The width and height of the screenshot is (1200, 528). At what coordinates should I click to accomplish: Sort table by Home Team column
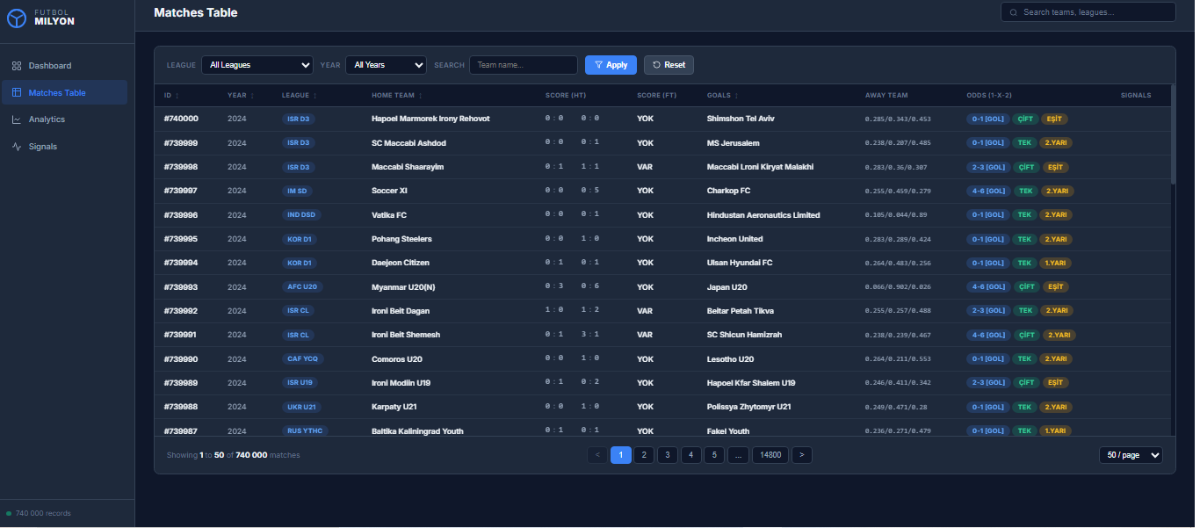tap(396, 96)
